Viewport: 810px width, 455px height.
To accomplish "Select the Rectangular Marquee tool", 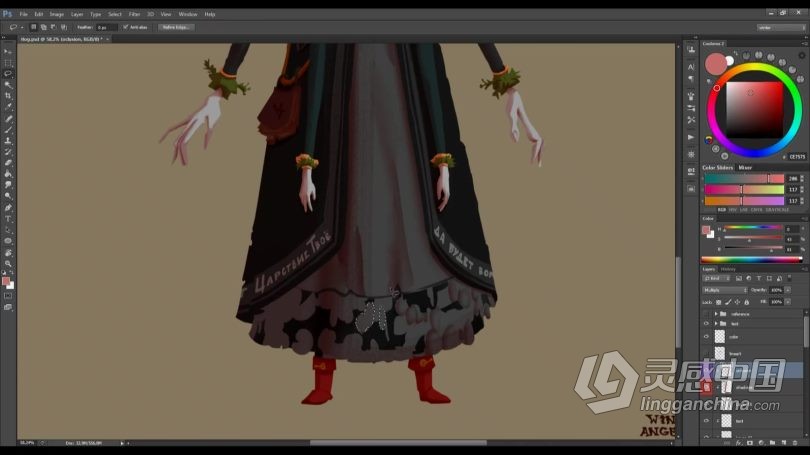I will coord(8,63).
